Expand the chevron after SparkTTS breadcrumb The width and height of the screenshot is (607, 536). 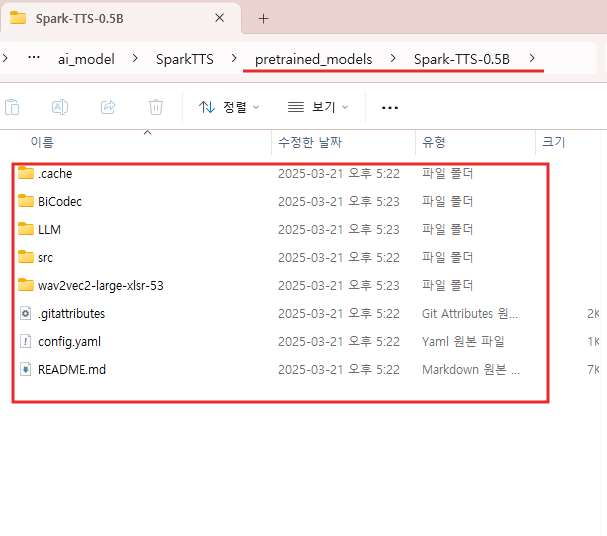point(234,58)
